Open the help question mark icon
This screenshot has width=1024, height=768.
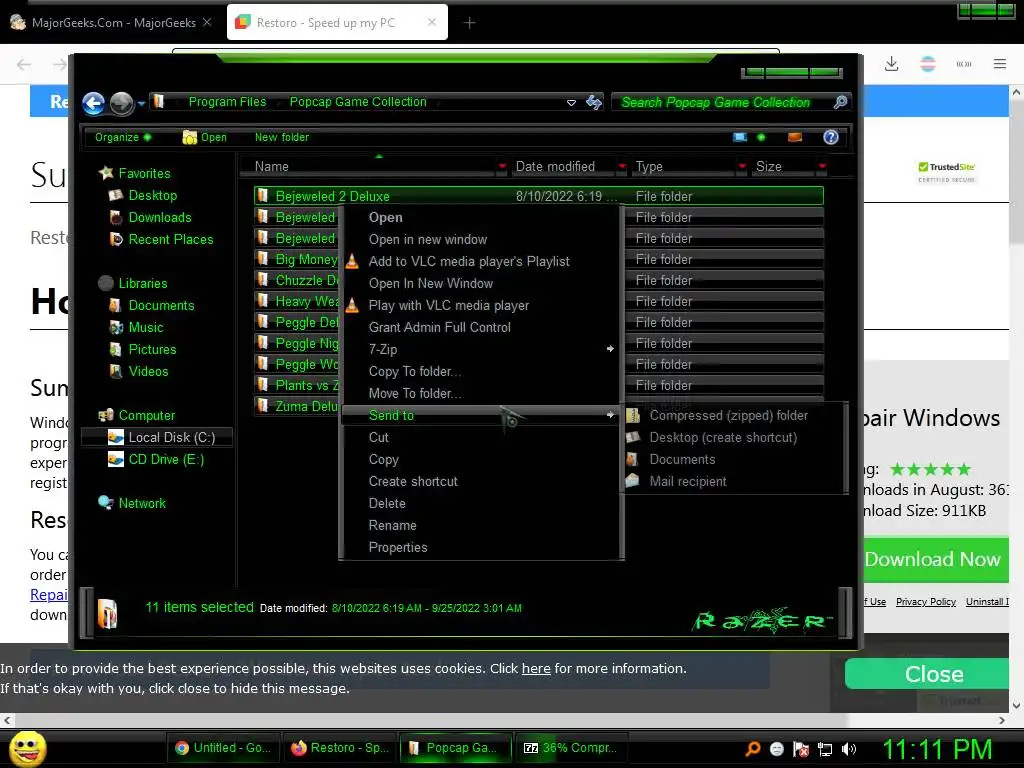pyautogui.click(x=831, y=137)
